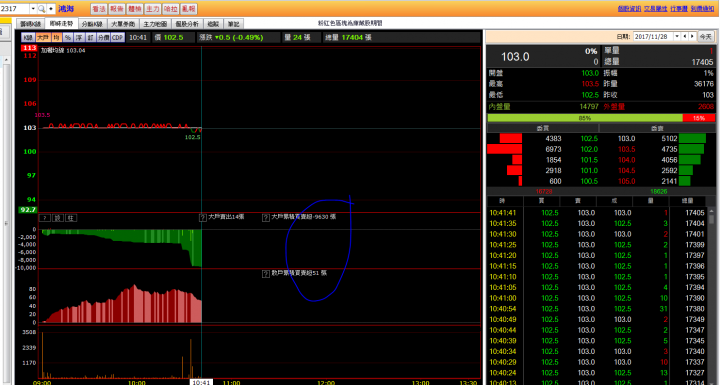The image size is (720, 385).
Task: Toggle the K線 chart button
Action: [x=28, y=38]
